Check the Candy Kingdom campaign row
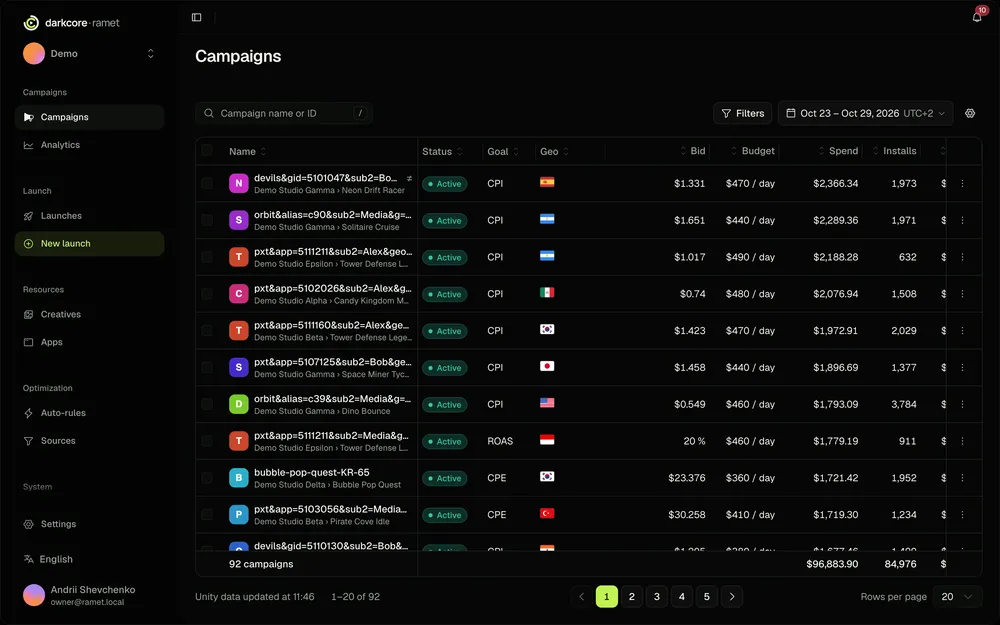 [x=207, y=294]
